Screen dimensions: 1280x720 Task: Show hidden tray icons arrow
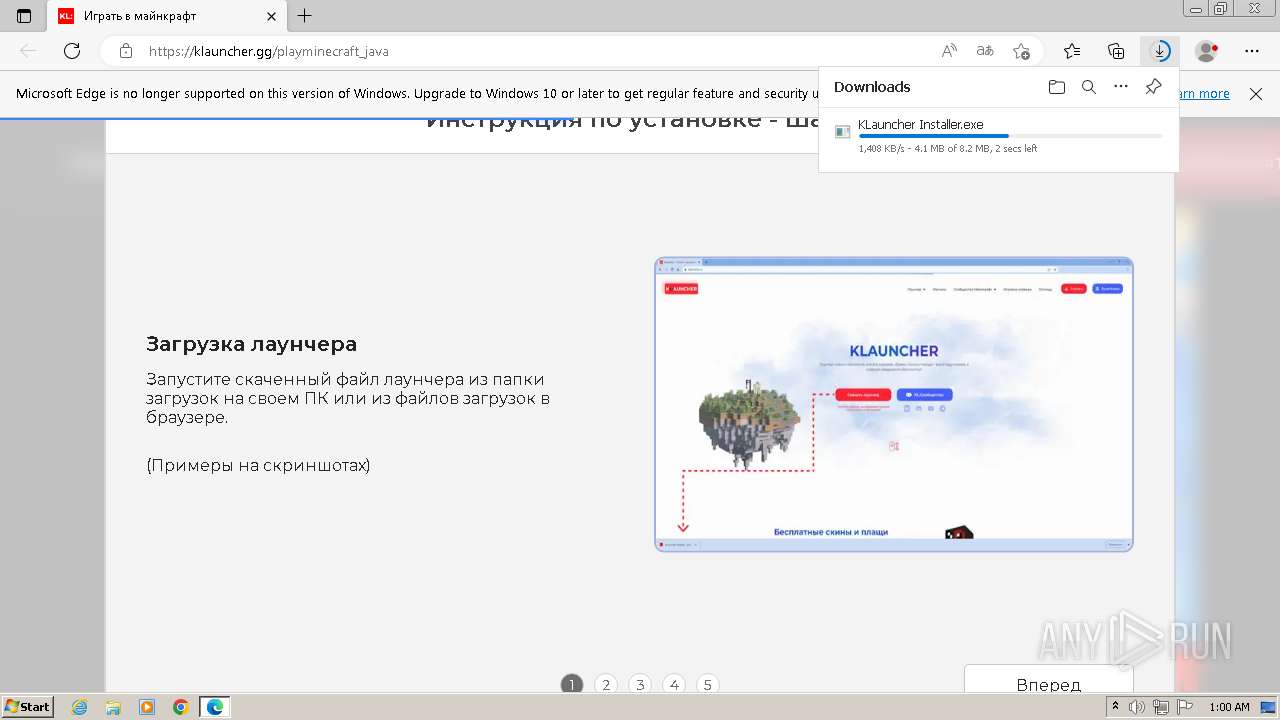[1115, 707]
